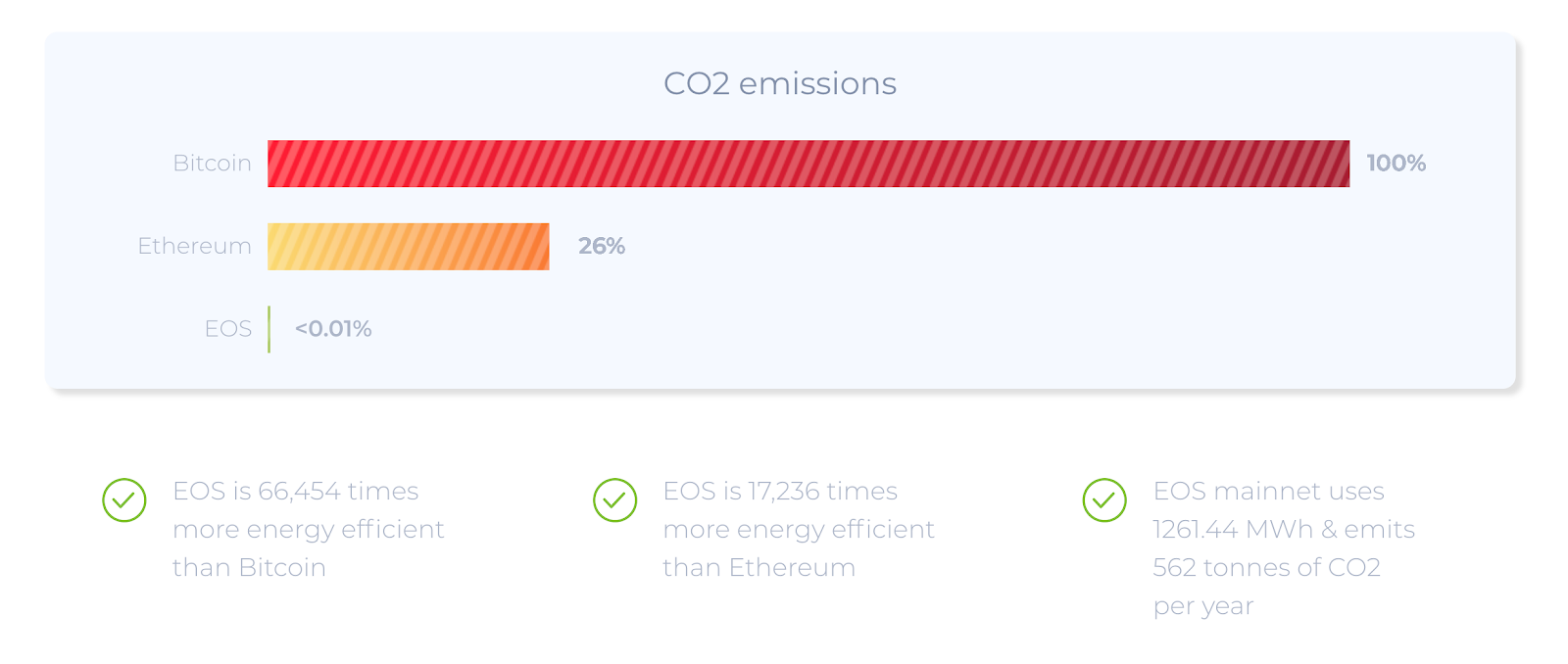Click the green checkmark beside the Ethereum efficiency claim
This screenshot has height=664, width=1568.
coord(614,500)
